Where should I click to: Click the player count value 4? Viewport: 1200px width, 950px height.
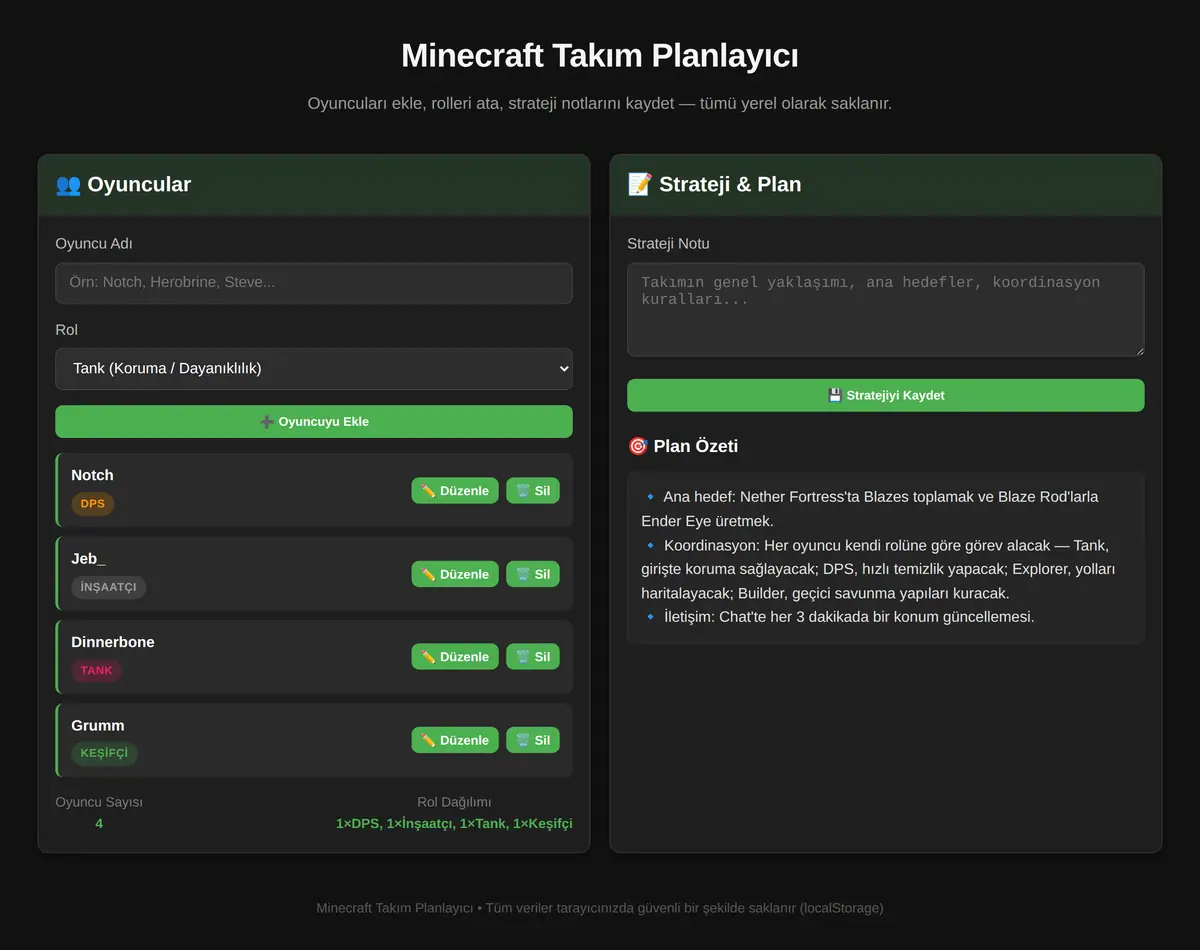click(99, 823)
